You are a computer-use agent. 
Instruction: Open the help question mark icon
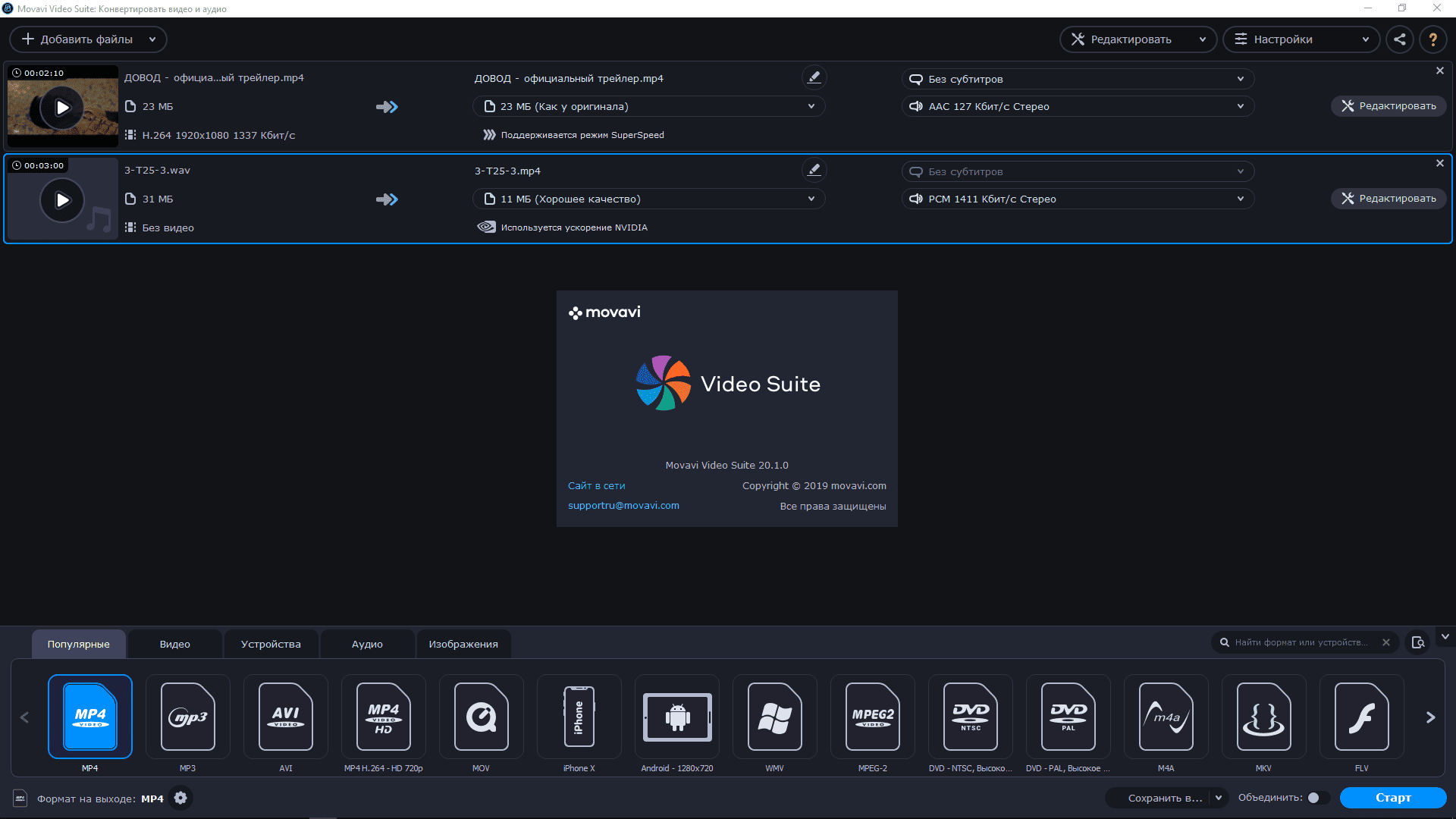coord(1432,39)
